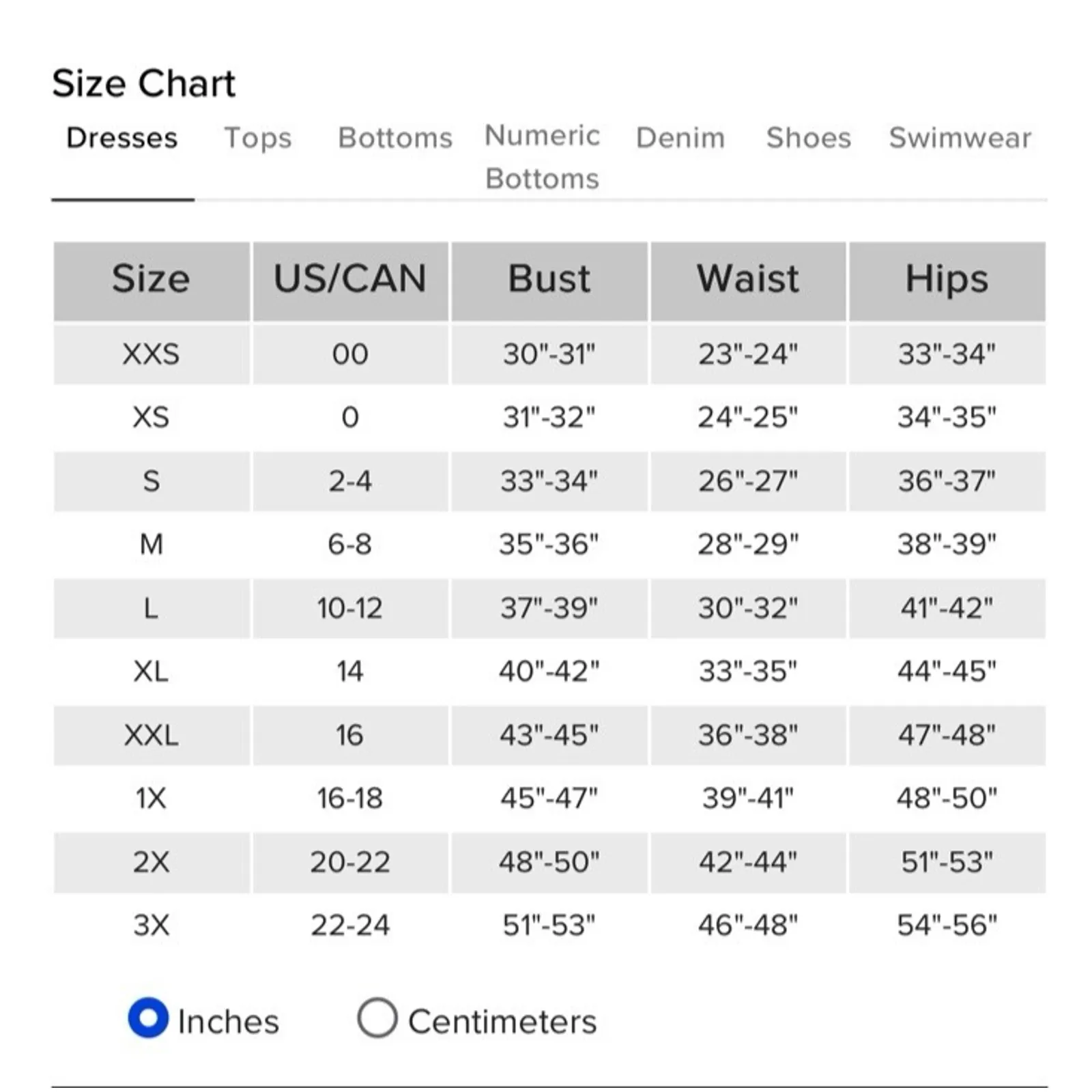This screenshot has height=1092, width=1092.
Task: Click the Size column header
Action: (151, 279)
